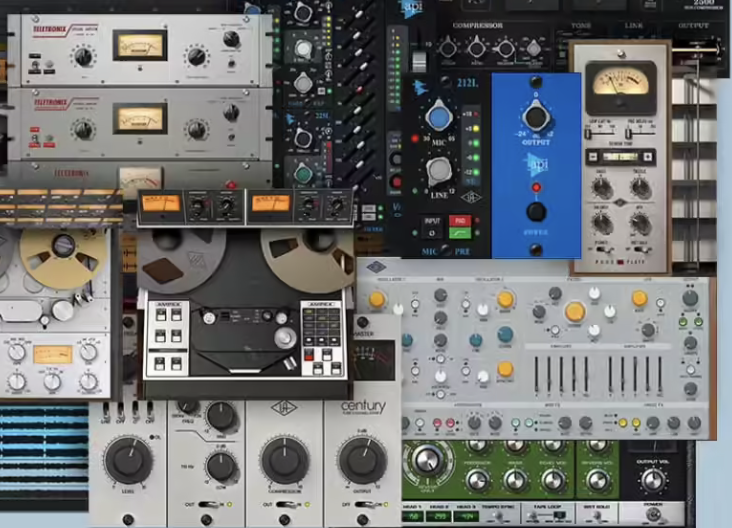Screen dimensions: 732x528
Task: Move the Low Cut slider on Pure Plate
Action: (x=589, y=134)
